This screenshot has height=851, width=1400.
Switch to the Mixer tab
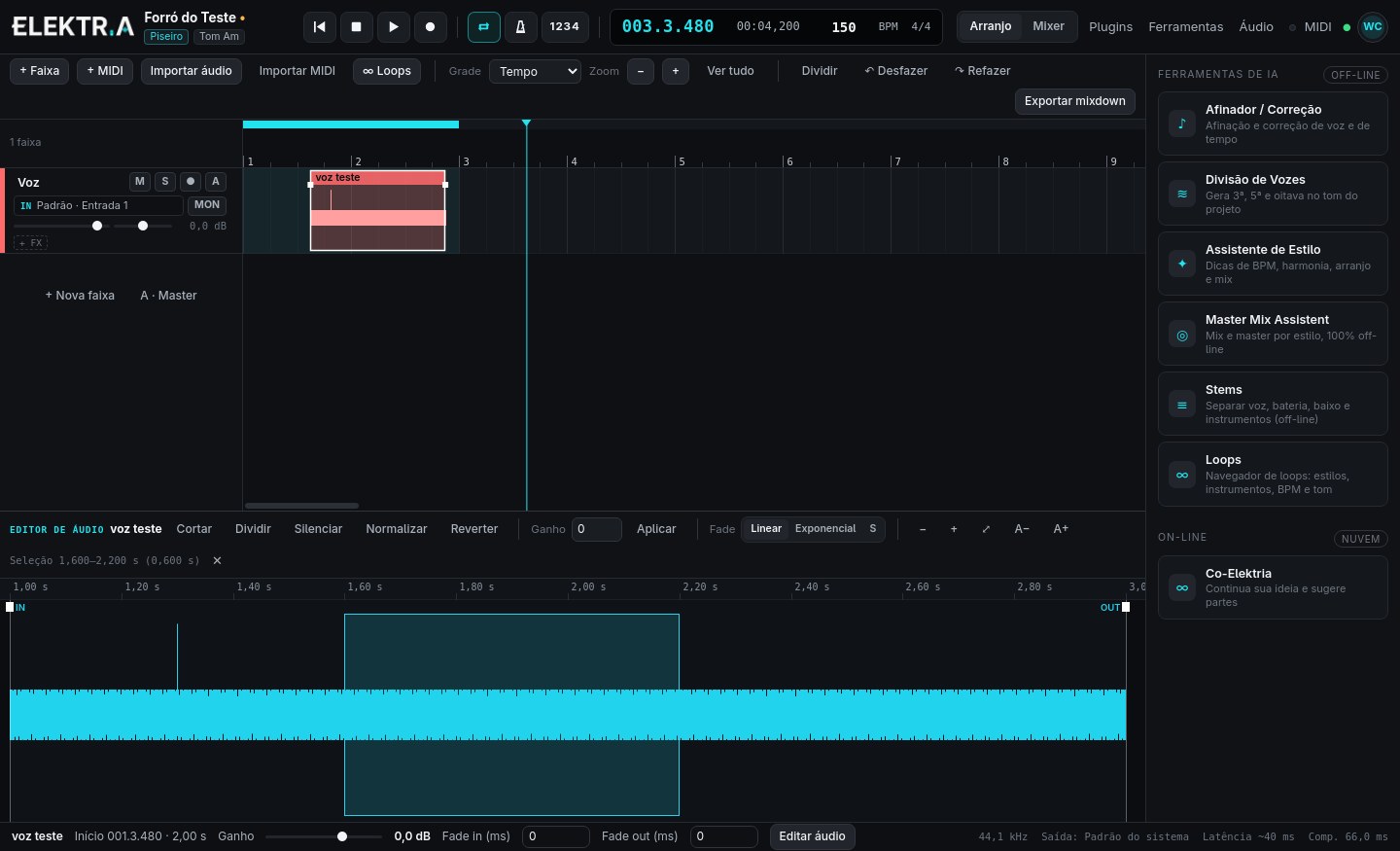1048,26
